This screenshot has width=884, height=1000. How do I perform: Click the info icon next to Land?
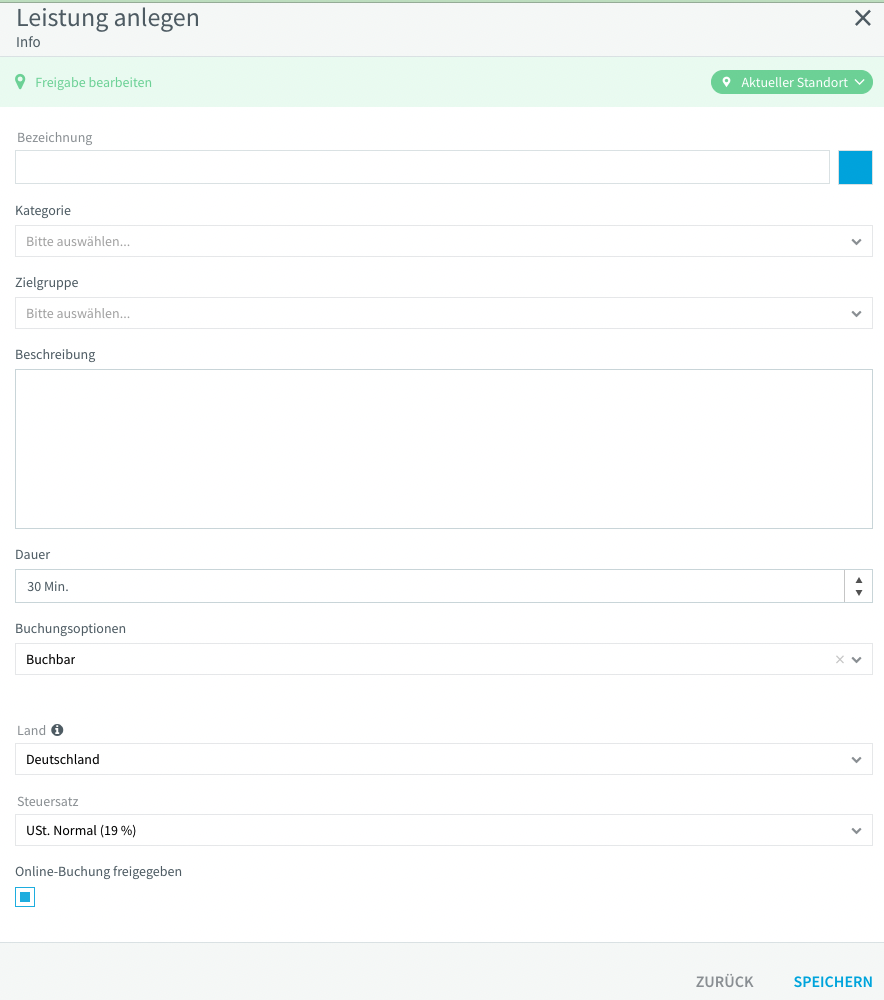coord(57,730)
